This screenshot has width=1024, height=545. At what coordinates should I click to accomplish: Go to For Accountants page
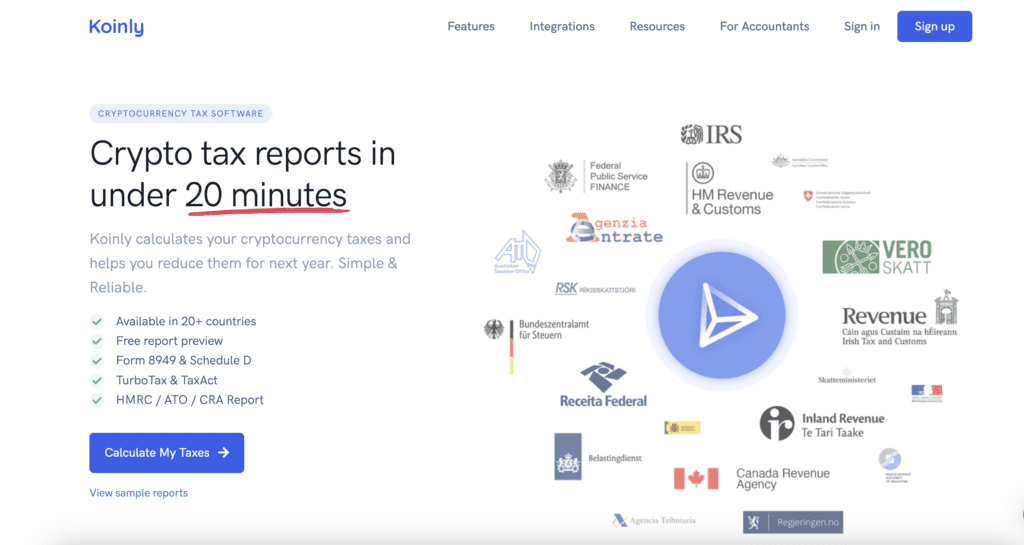tap(764, 27)
